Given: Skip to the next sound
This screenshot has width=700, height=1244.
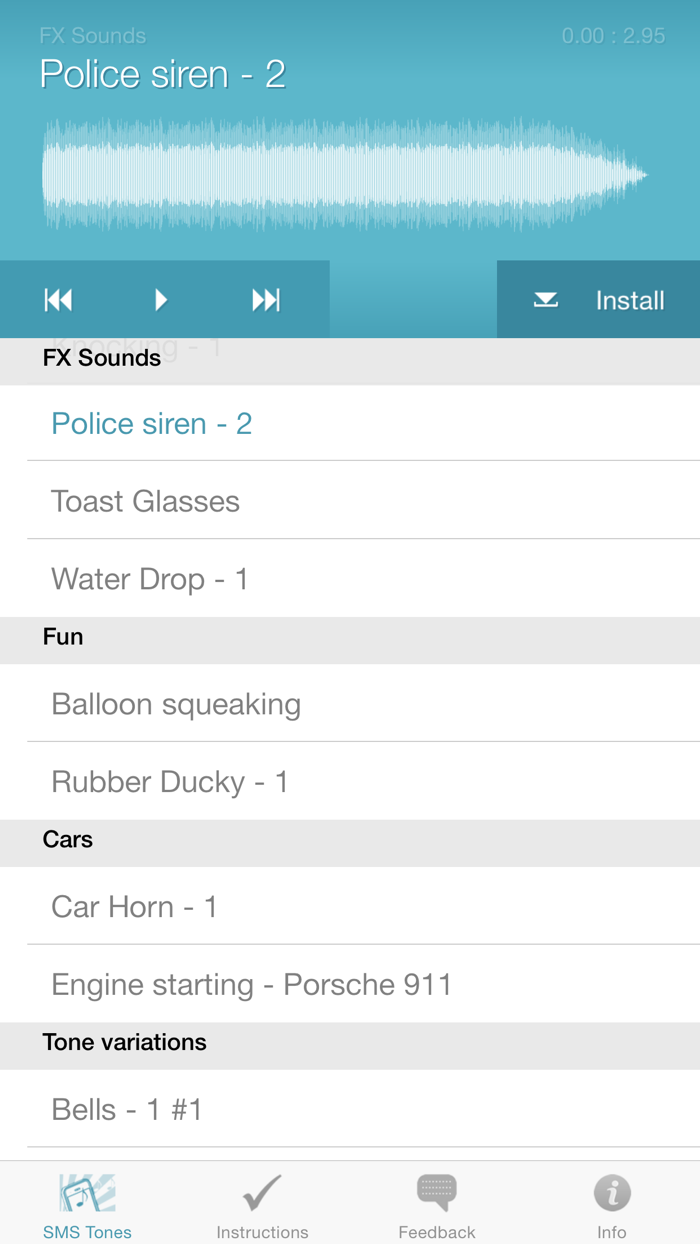Looking at the screenshot, I should [x=263, y=299].
